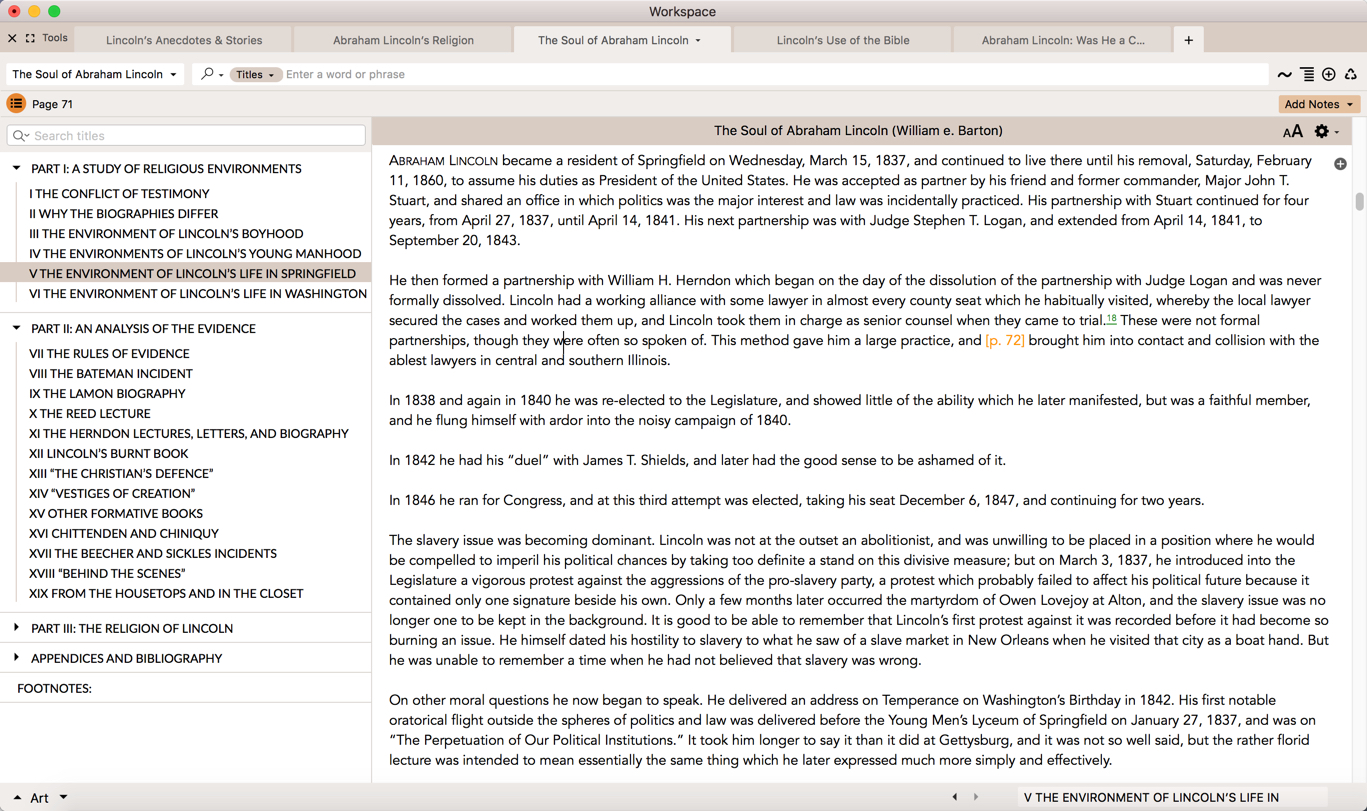1367x811 pixels.
Task: Open chapter II Why the Biographies Differ
Action: pyautogui.click(x=123, y=213)
